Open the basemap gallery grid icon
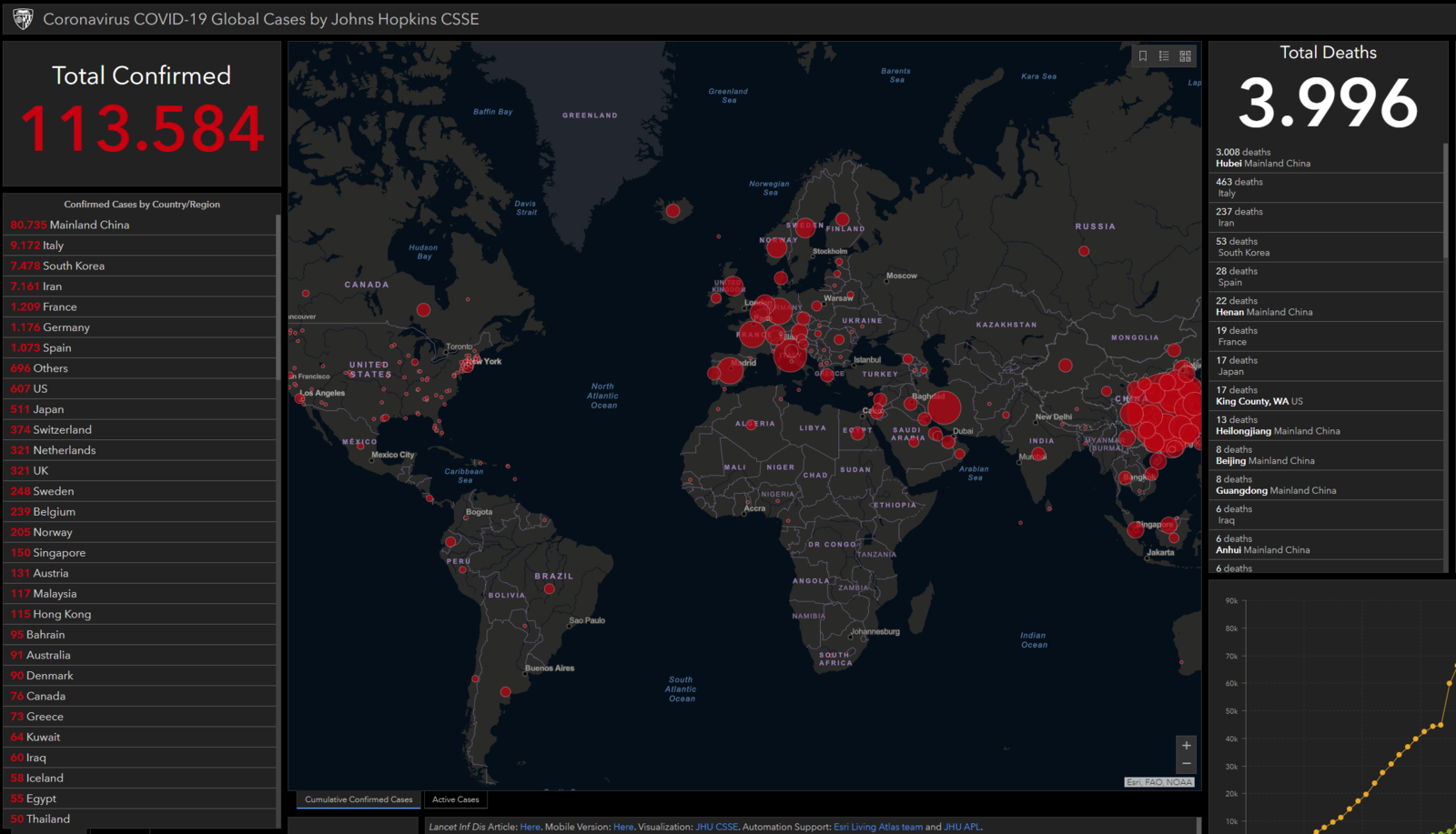Viewport: 1456px width, 834px height. point(1185,56)
